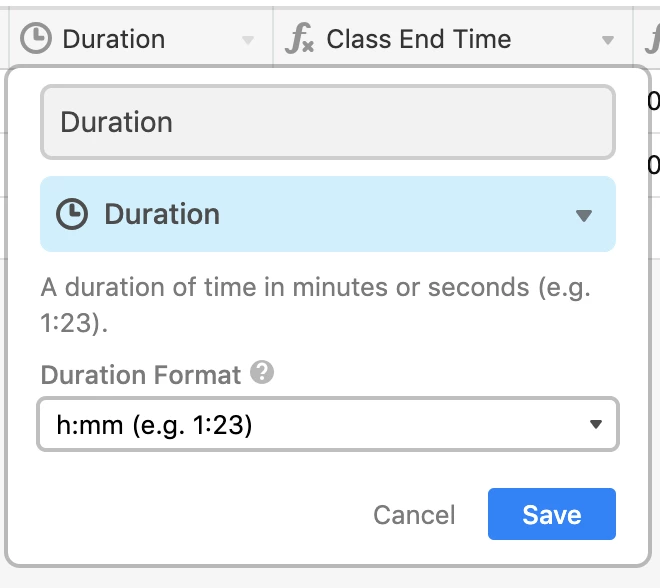Viewport: 660px width, 588px height.
Task: Click the clock icon in the Duration column header
Action: point(36,39)
